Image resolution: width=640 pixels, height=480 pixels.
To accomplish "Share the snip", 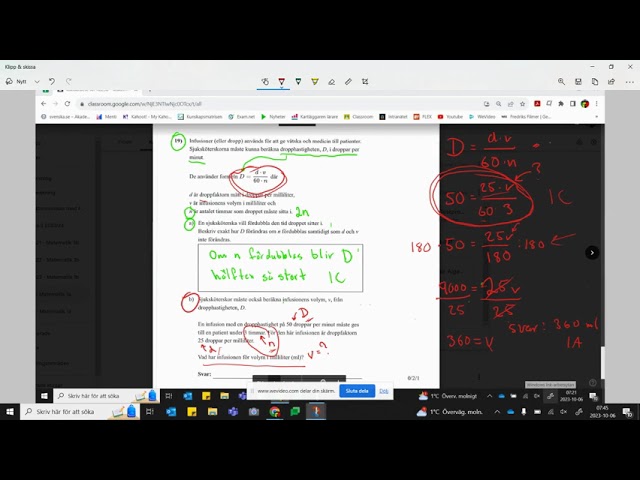I will coord(611,82).
